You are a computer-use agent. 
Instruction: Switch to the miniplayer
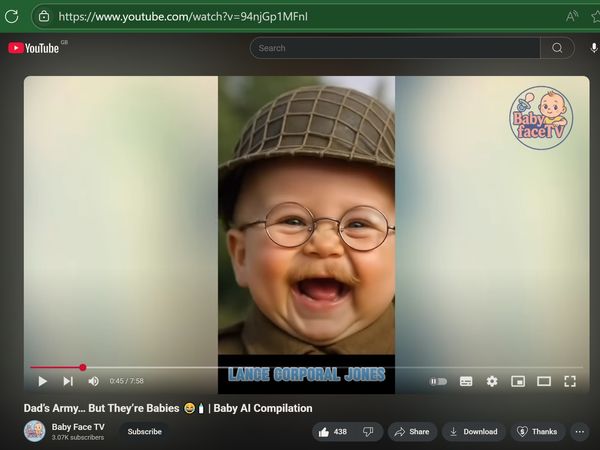point(518,381)
